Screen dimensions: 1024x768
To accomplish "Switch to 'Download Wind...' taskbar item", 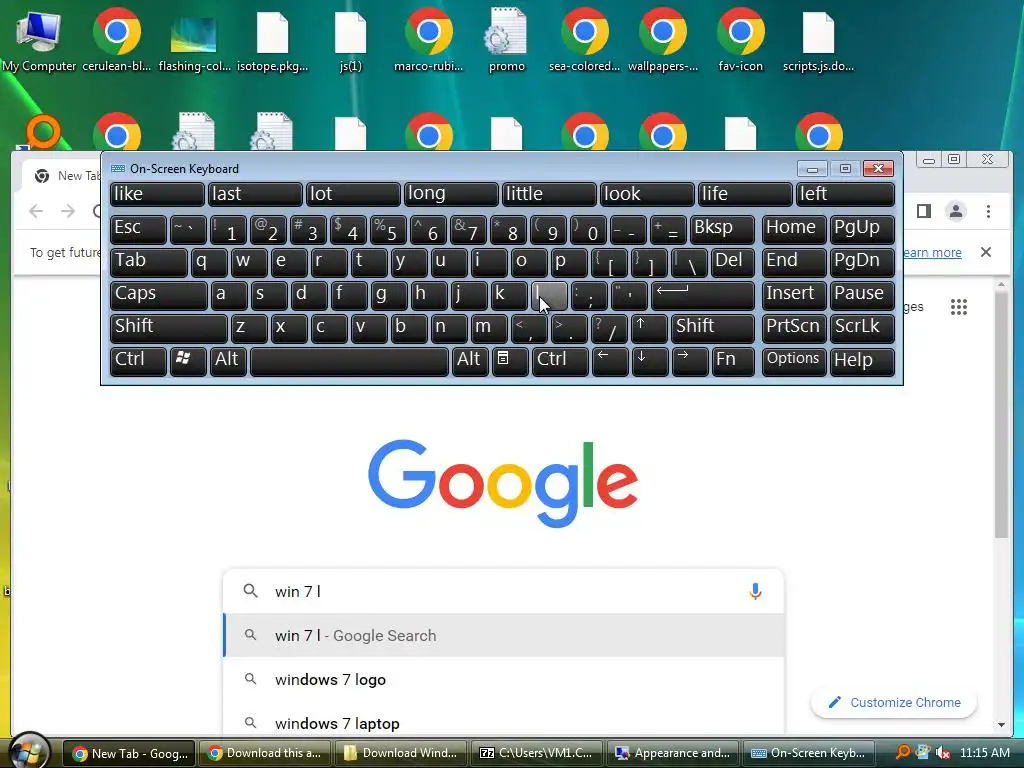I will pyautogui.click(x=400, y=753).
